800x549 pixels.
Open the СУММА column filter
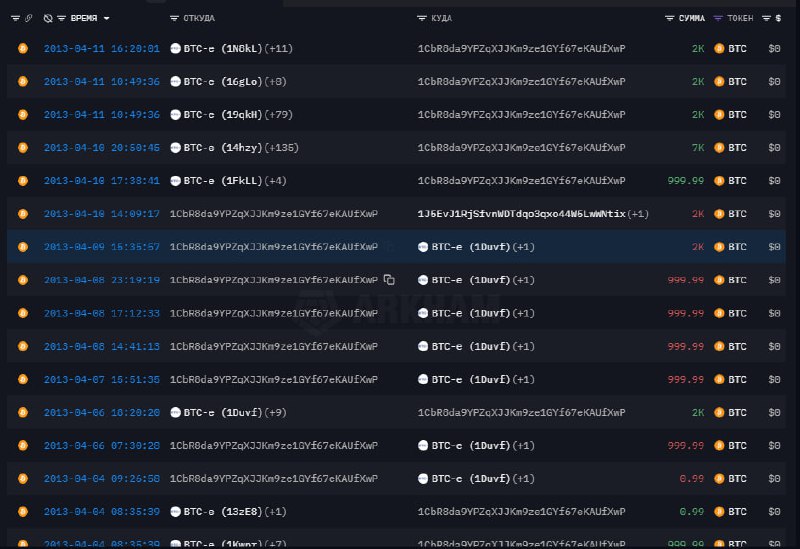click(x=669, y=18)
